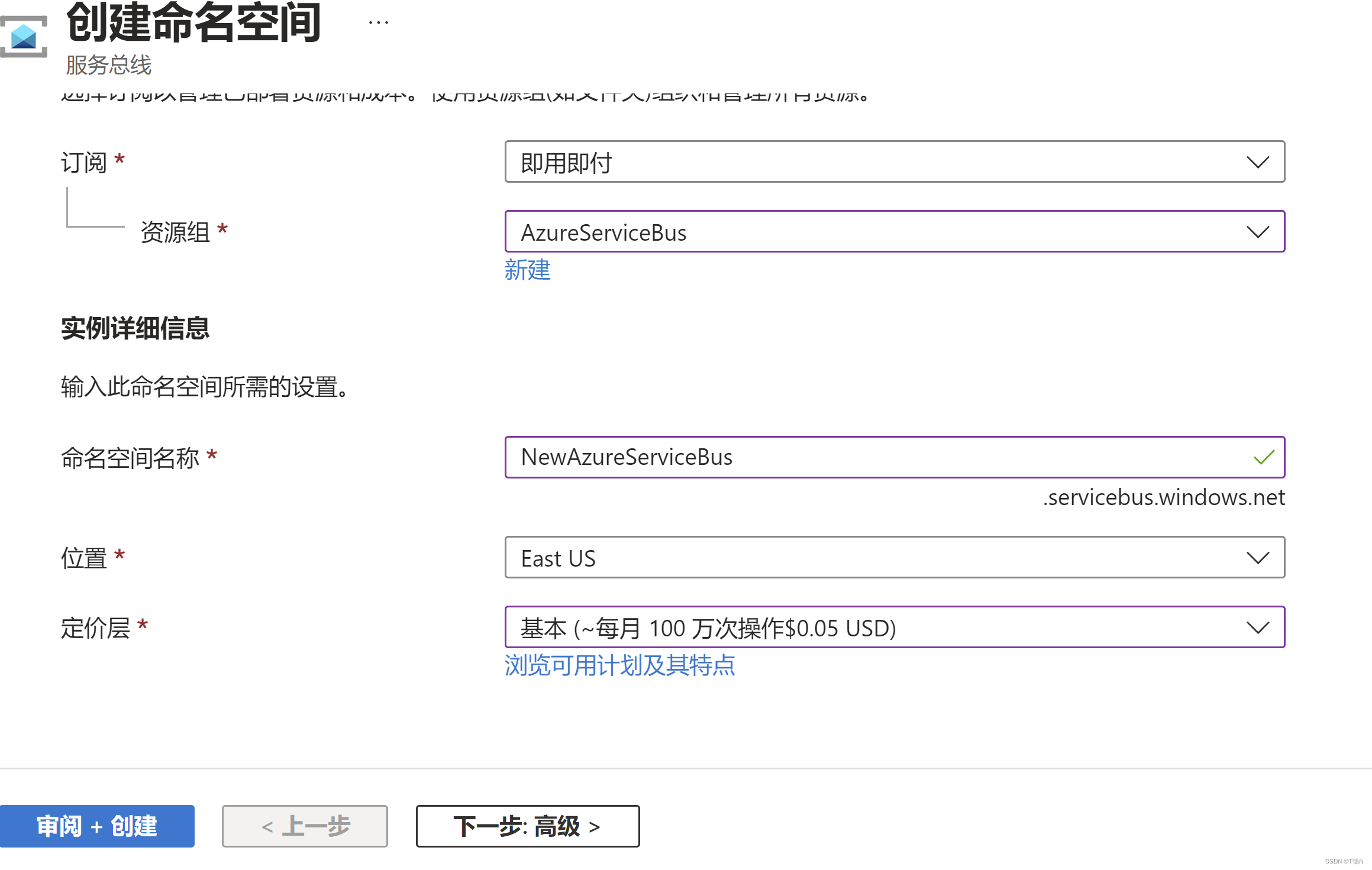Click the 输入此命名空间所需的设置 description text
The width and height of the screenshot is (1372, 870).
[x=205, y=387]
